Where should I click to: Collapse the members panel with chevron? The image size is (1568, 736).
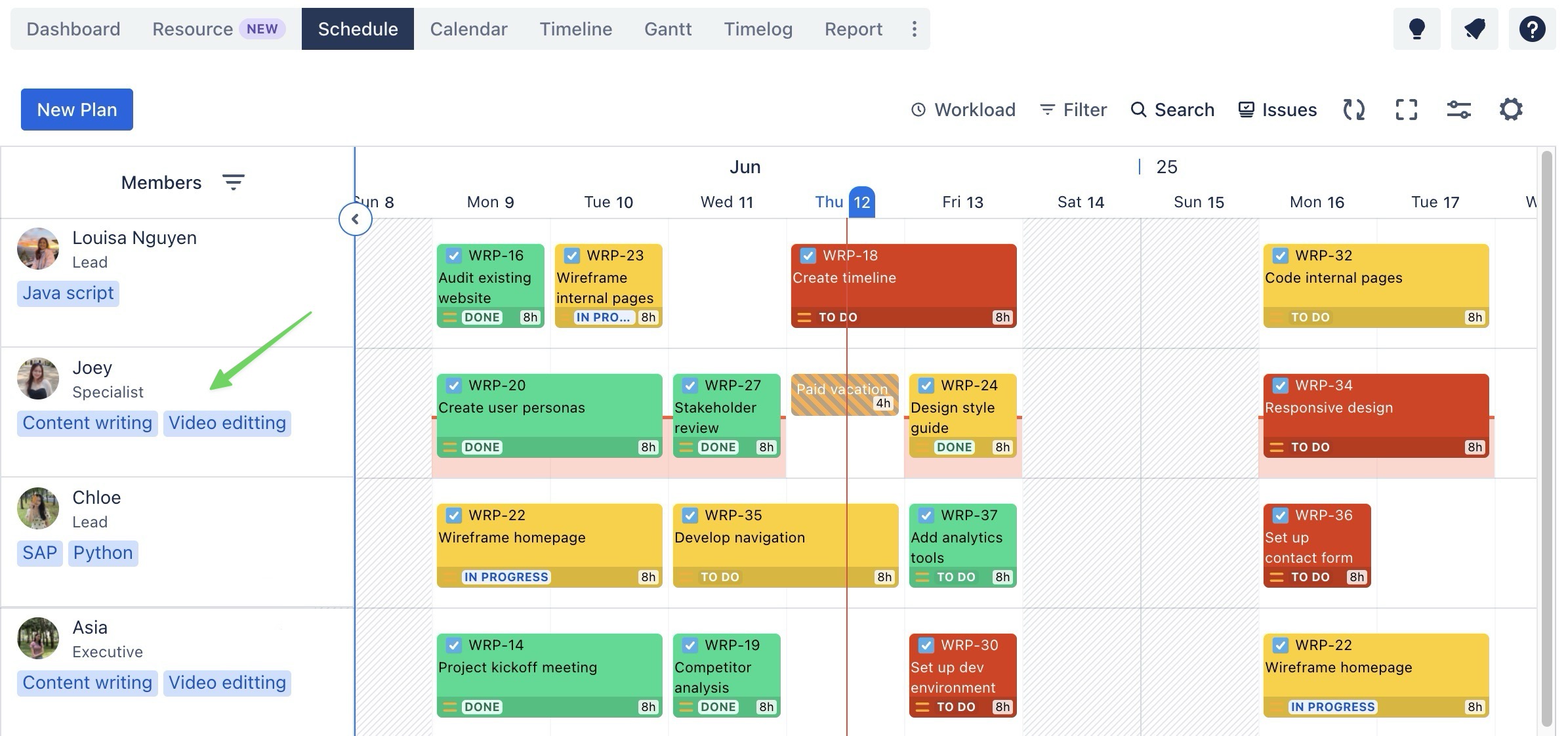pos(355,219)
